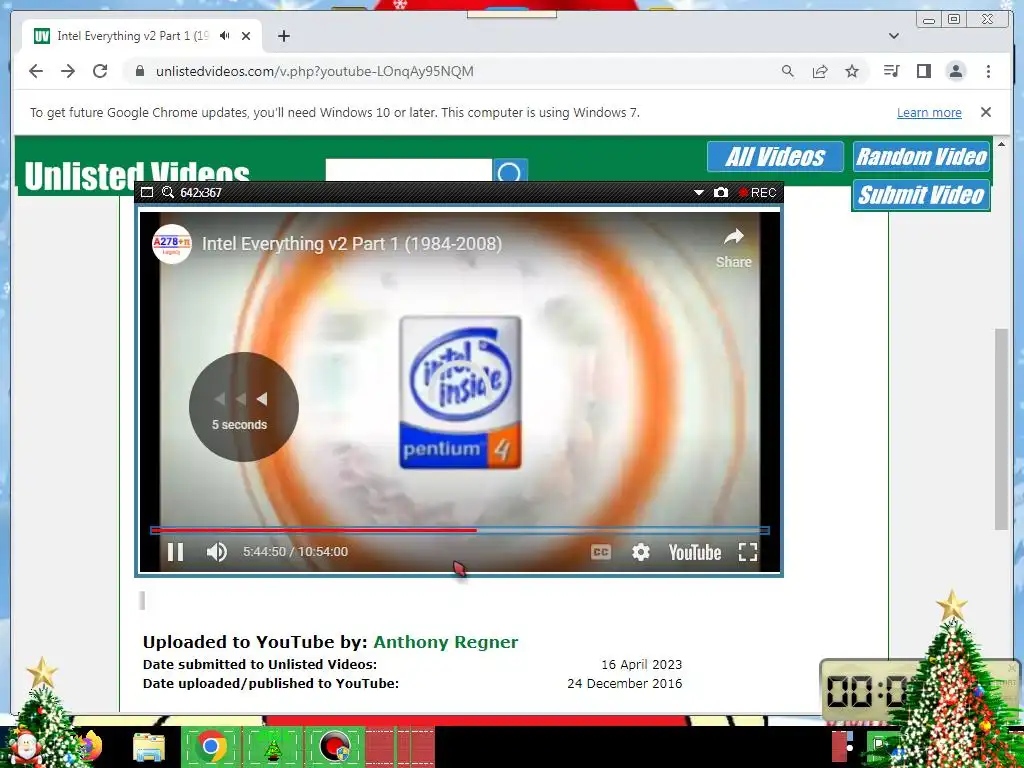
Task: Expand recorder dropdown triangle
Action: [698, 193]
